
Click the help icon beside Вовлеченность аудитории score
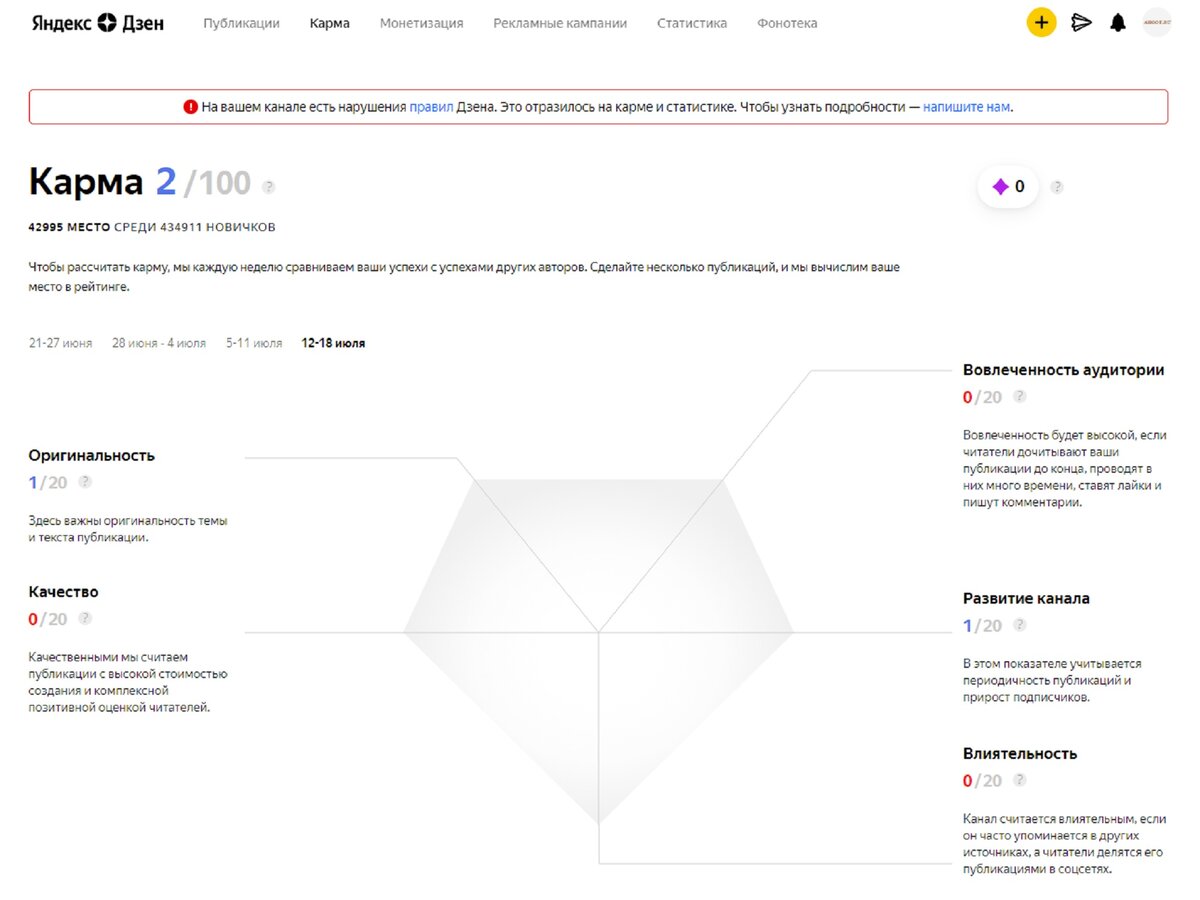1019,396
